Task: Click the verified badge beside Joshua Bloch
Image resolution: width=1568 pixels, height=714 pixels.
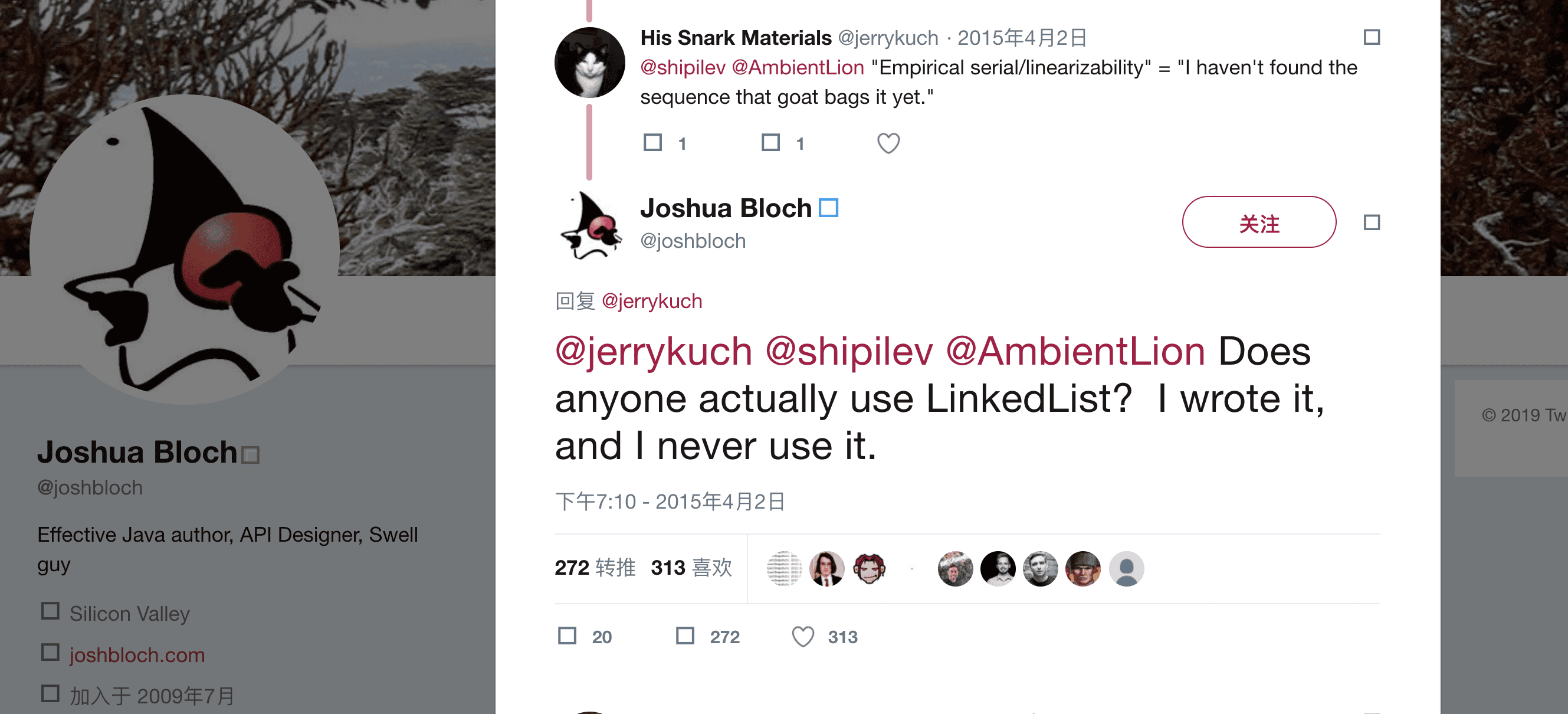Action: point(828,208)
